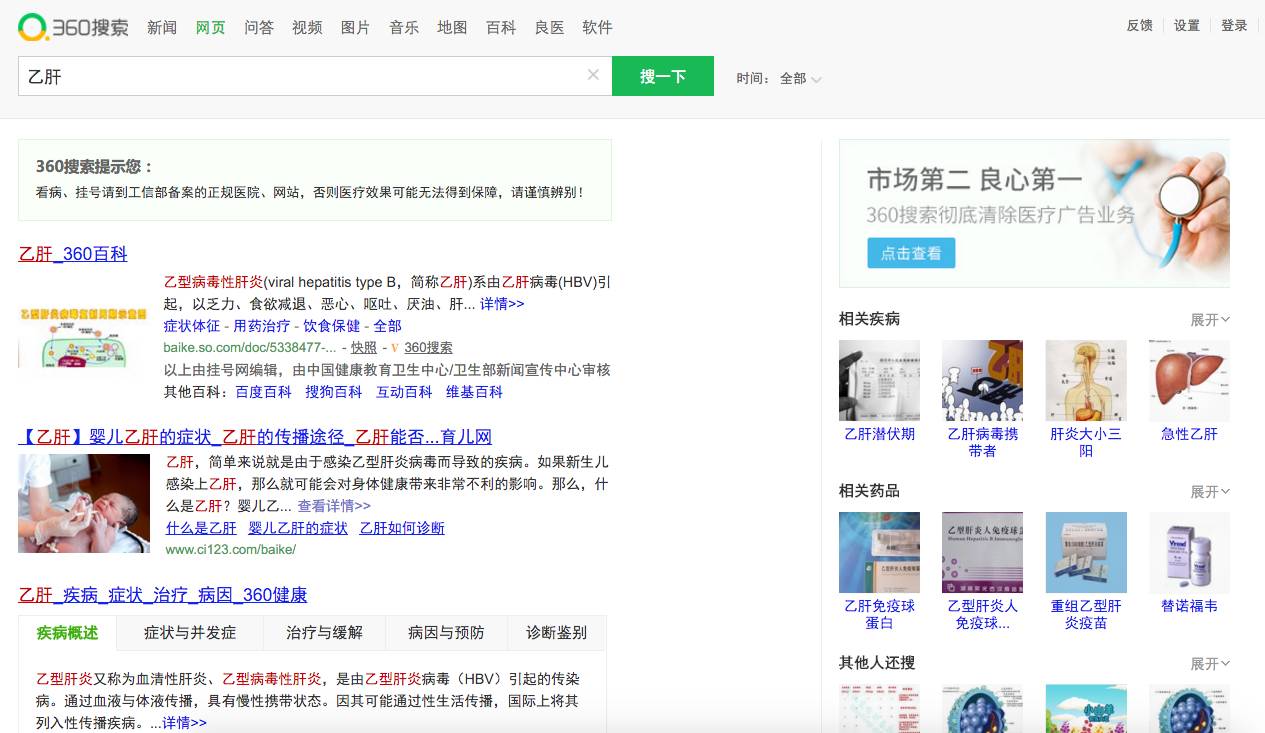Open the 软件 category
Viewport: 1265px width, 733px height.
597,27
